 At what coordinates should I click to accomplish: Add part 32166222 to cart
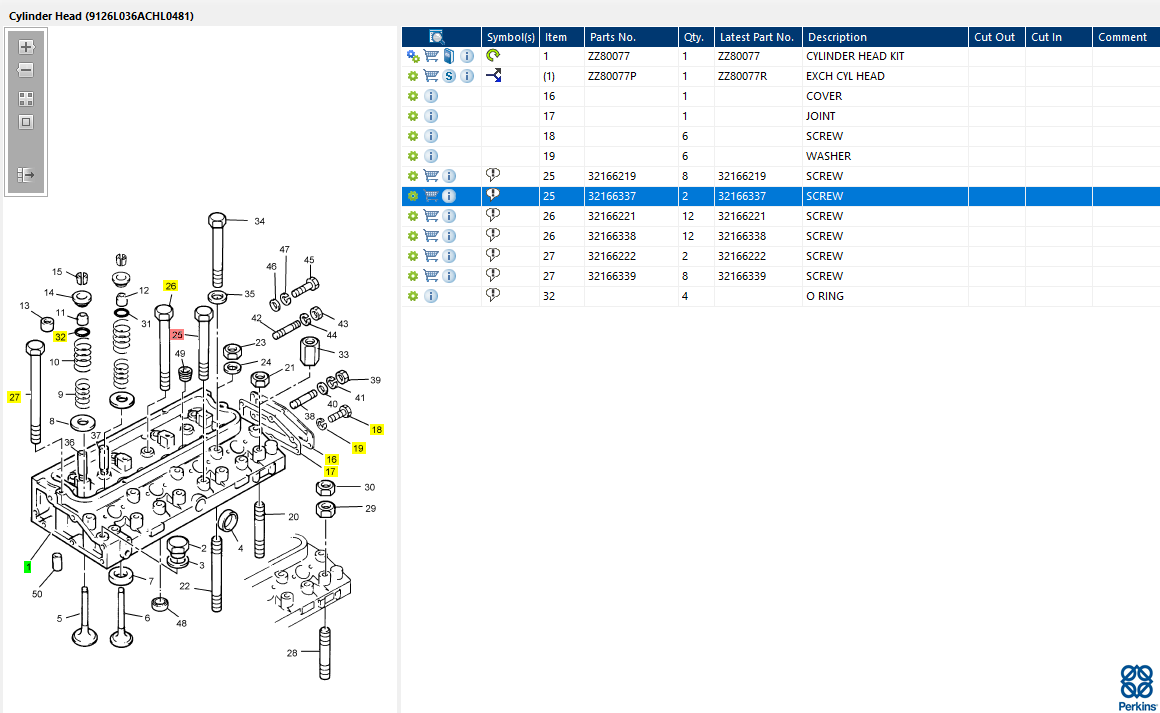click(431, 256)
